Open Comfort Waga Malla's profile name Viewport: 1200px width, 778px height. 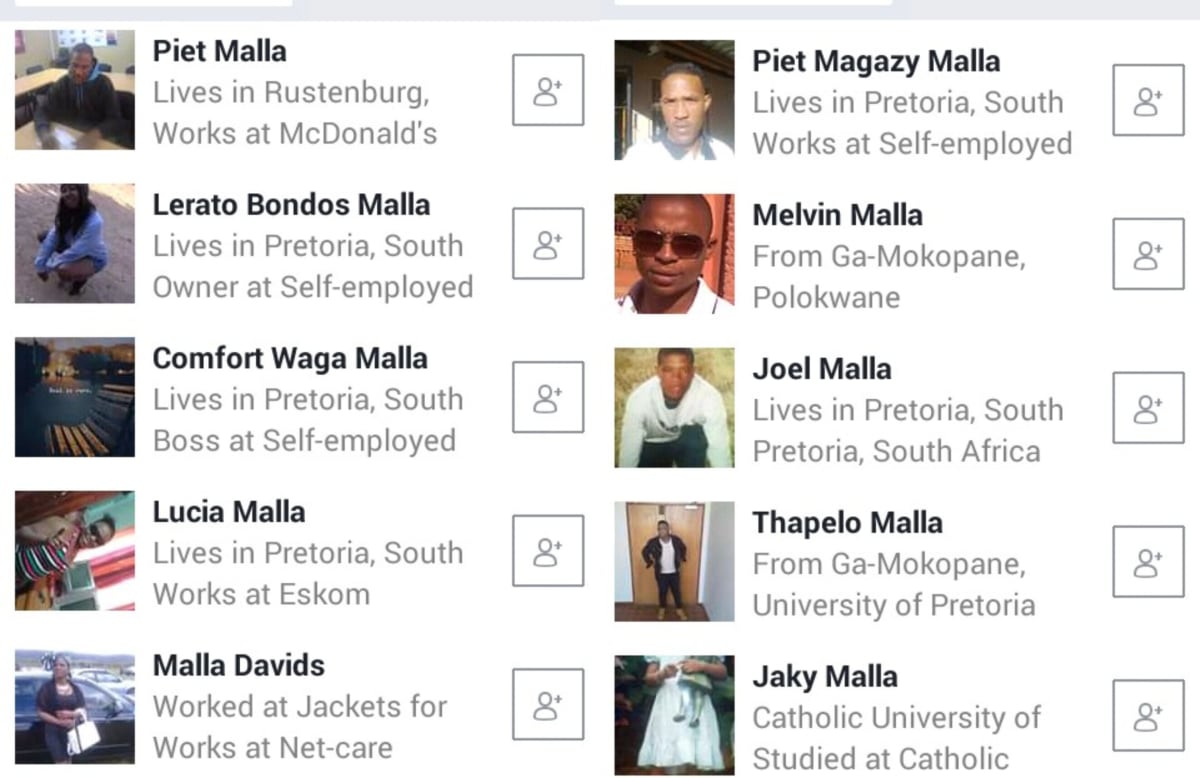pos(290,358)
